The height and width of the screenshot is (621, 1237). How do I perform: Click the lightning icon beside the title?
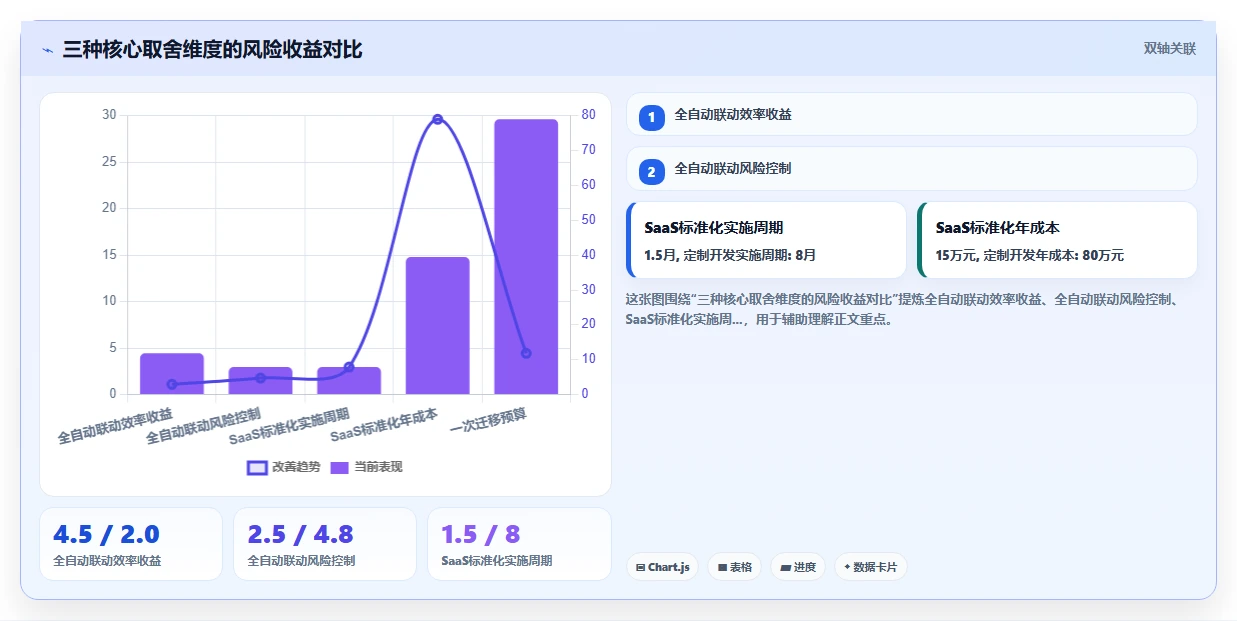pyautogui.click(x=48, y=50)
